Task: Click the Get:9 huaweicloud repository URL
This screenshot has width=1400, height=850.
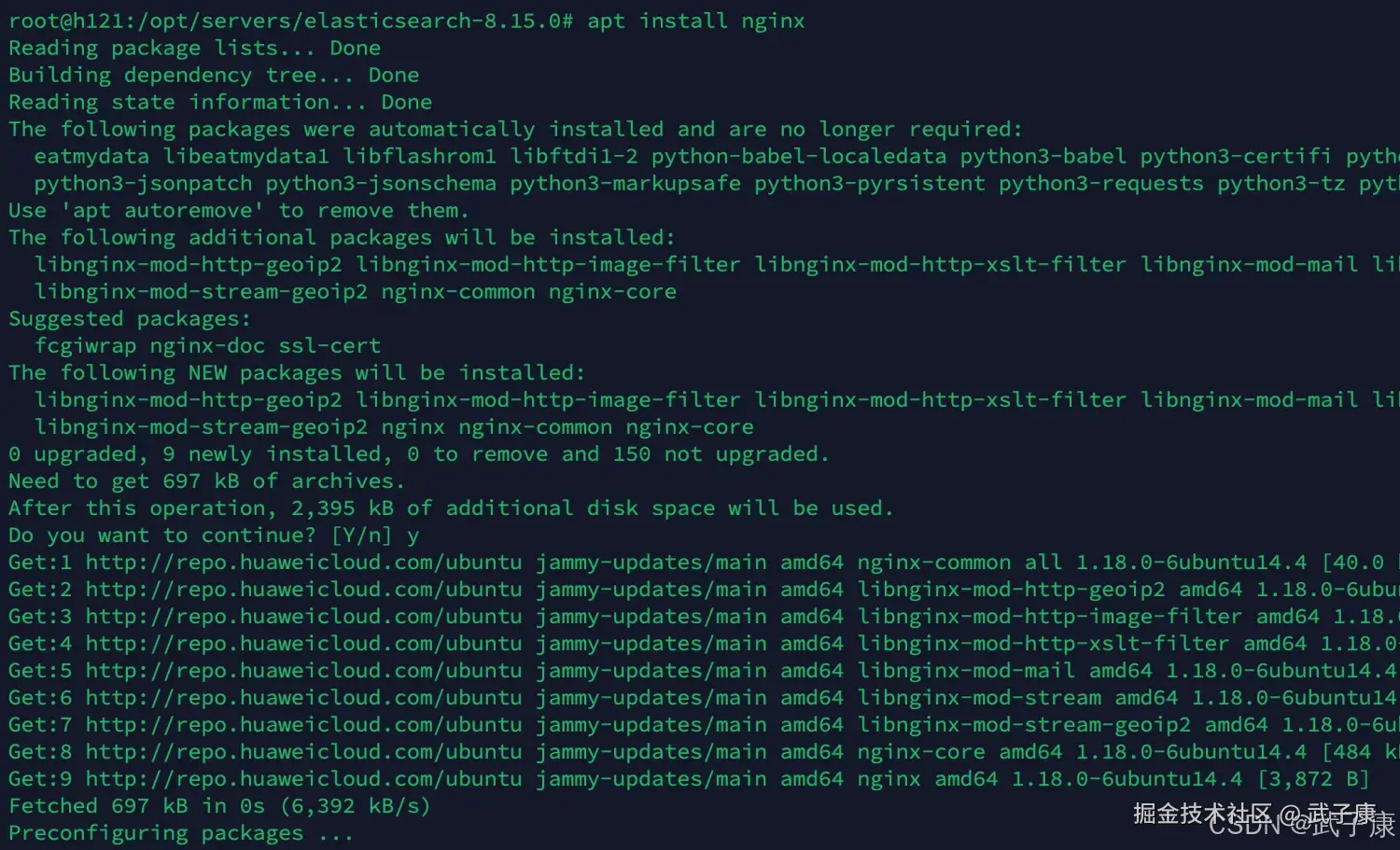Action: [303, 779]
